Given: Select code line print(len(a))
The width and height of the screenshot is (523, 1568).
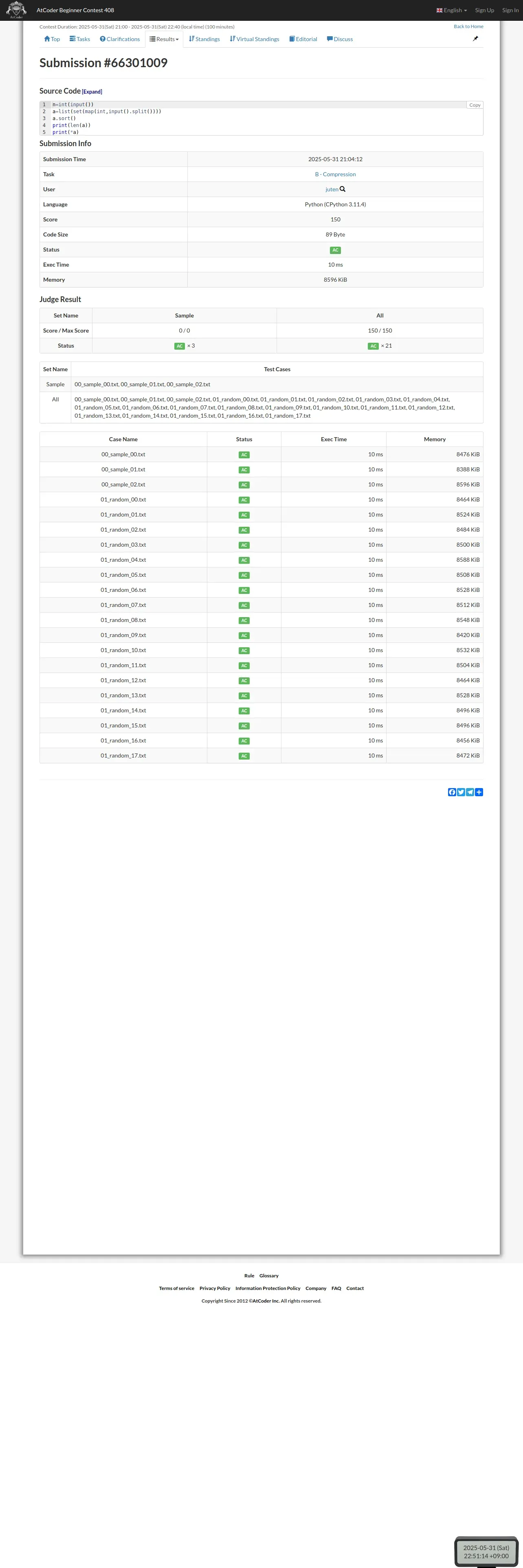Looking at the screenshot, I should 71,125.
